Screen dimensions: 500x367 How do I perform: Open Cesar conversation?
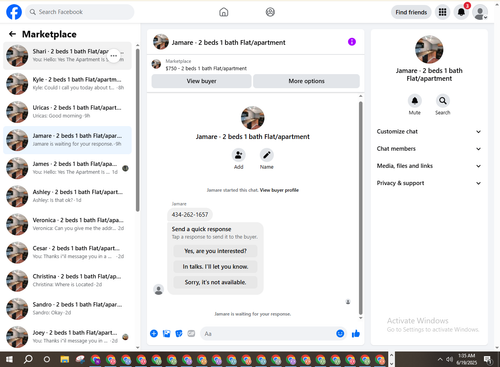tap(67, 252)
